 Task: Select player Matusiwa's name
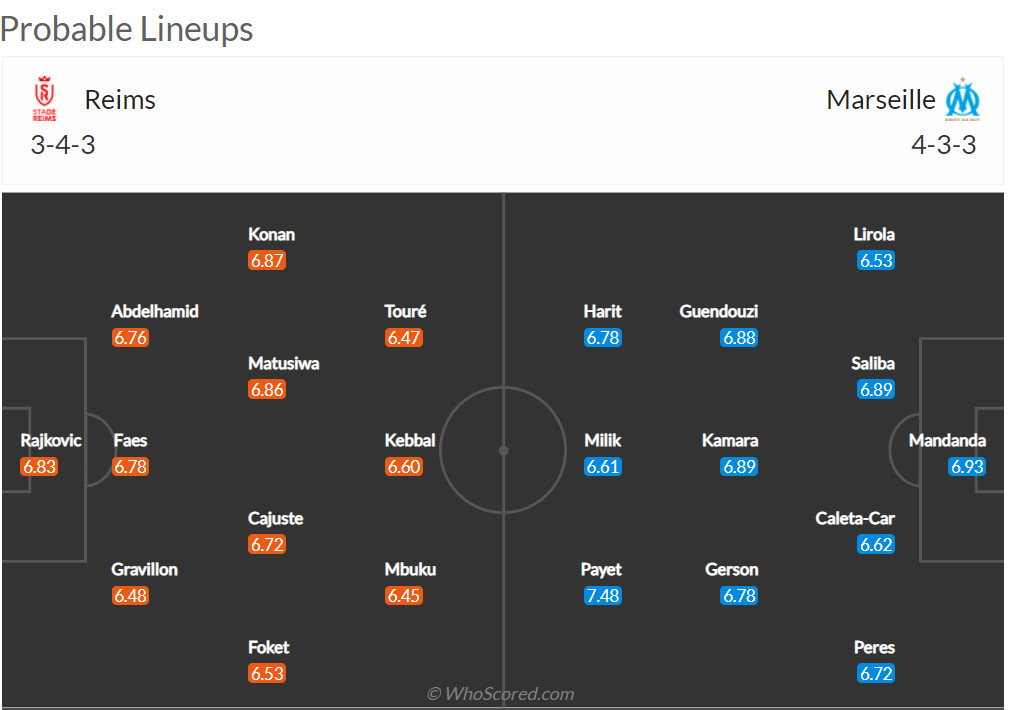pos(284,364)
